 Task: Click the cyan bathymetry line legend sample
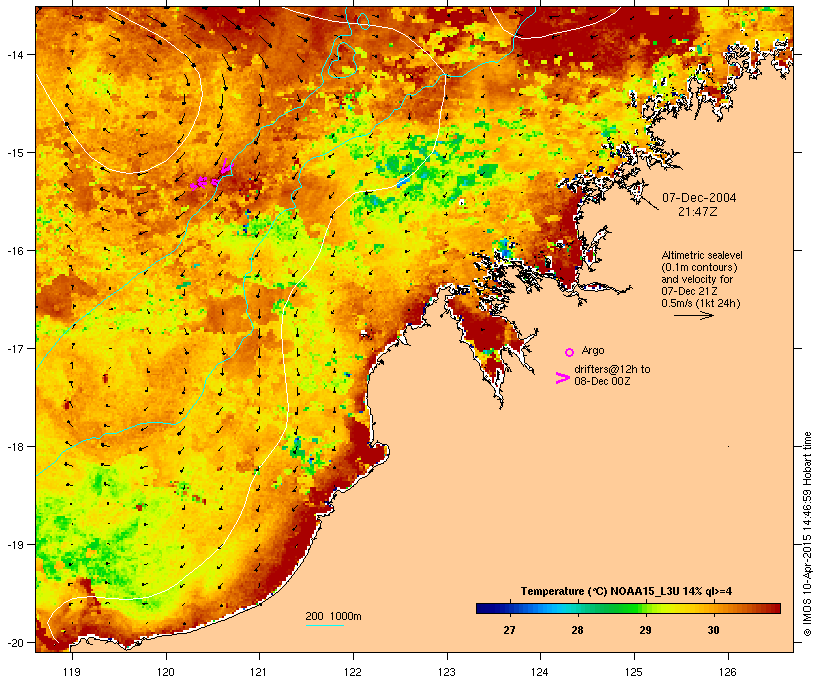(x=325, y=625)
